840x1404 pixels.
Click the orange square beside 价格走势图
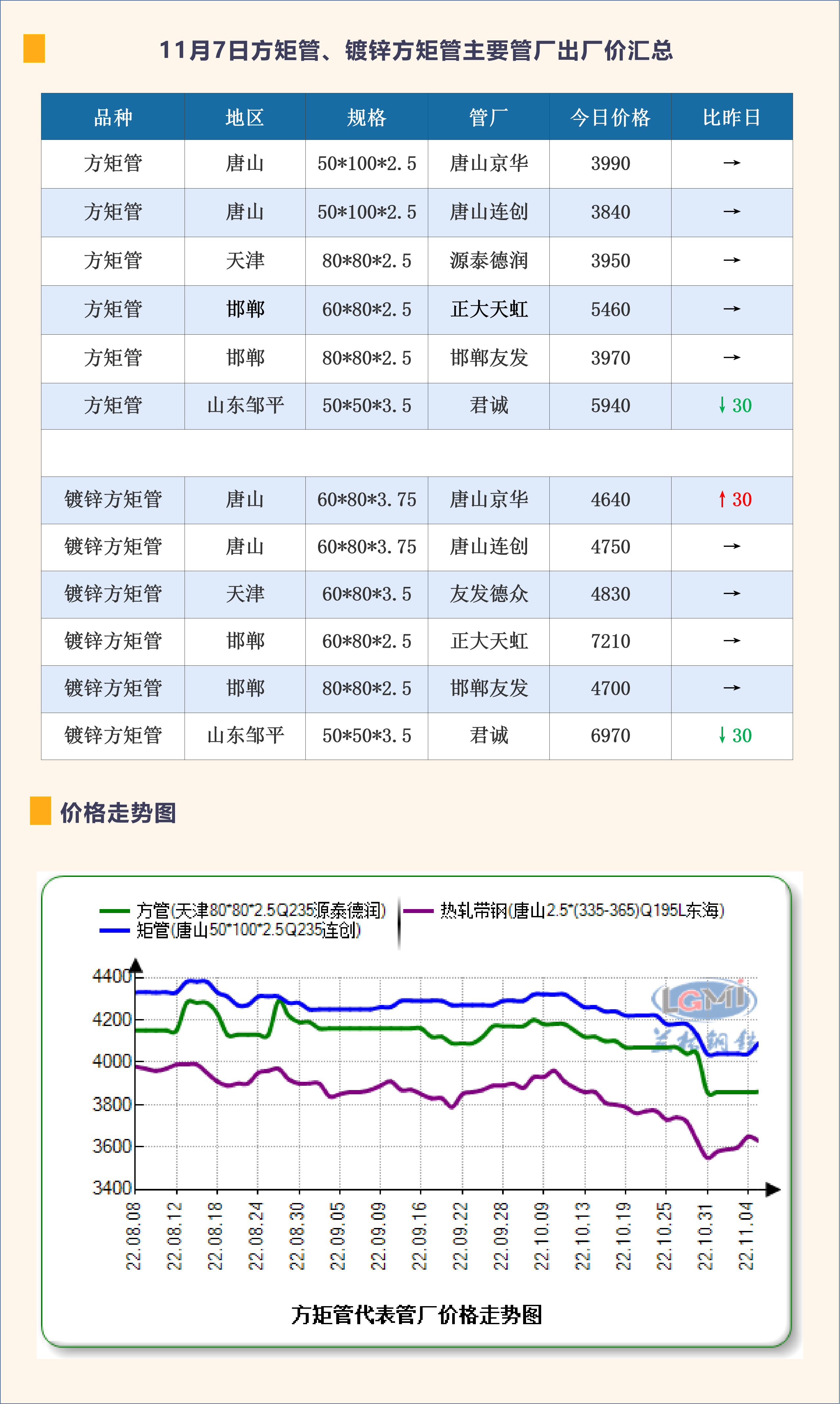pos(40,811)
